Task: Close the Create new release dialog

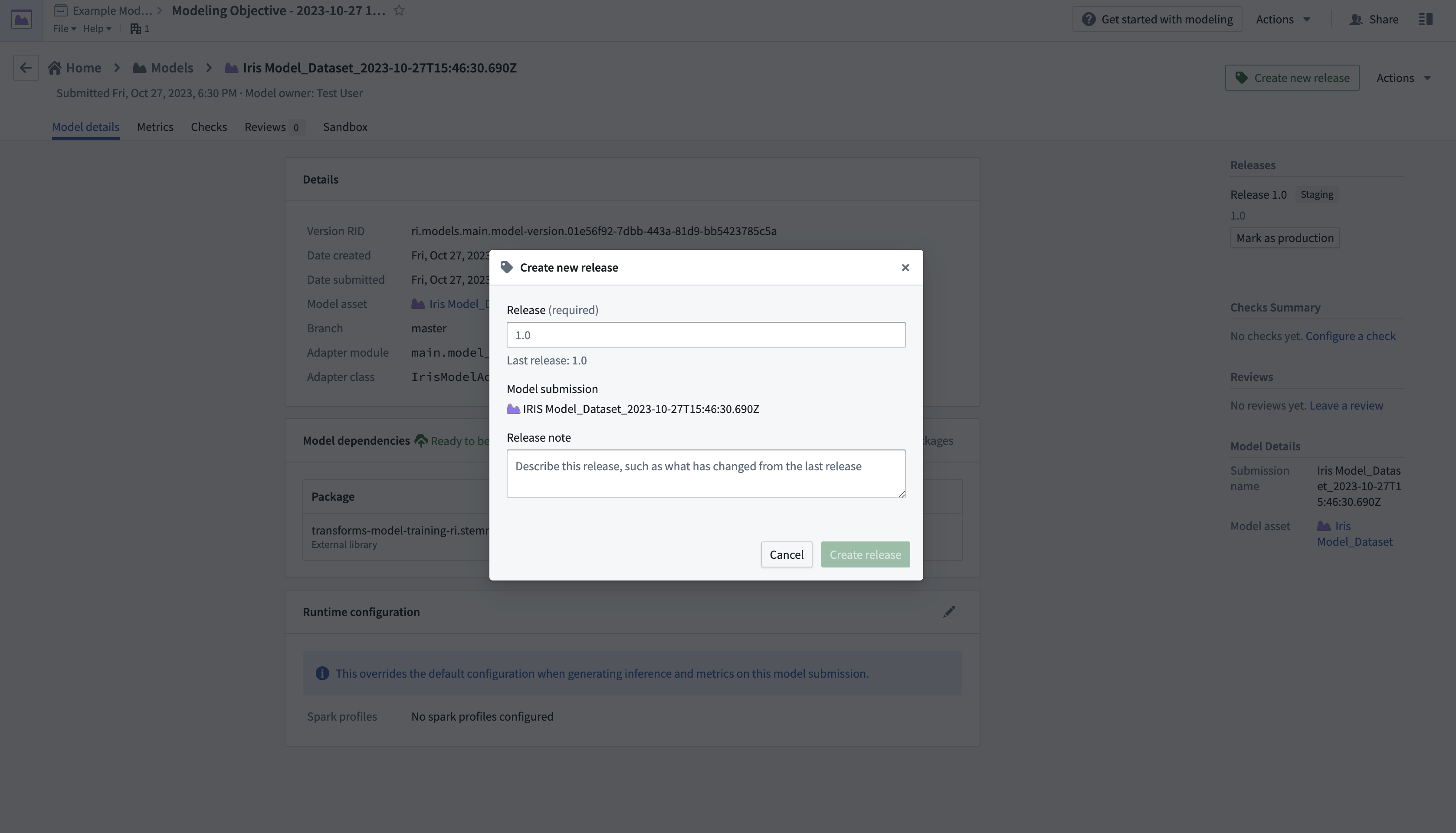Action: [905, 267]
